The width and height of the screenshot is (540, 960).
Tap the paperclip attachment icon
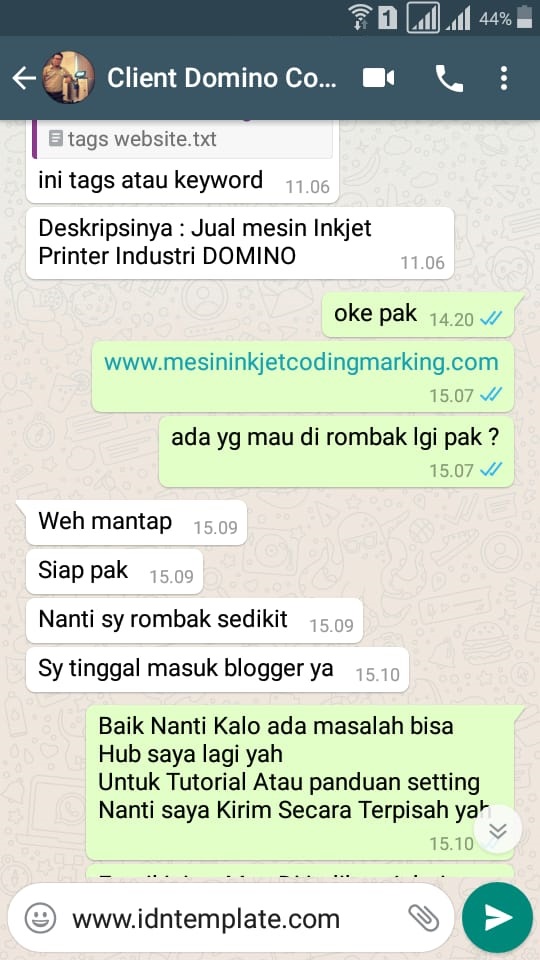[x=424, y=918]
